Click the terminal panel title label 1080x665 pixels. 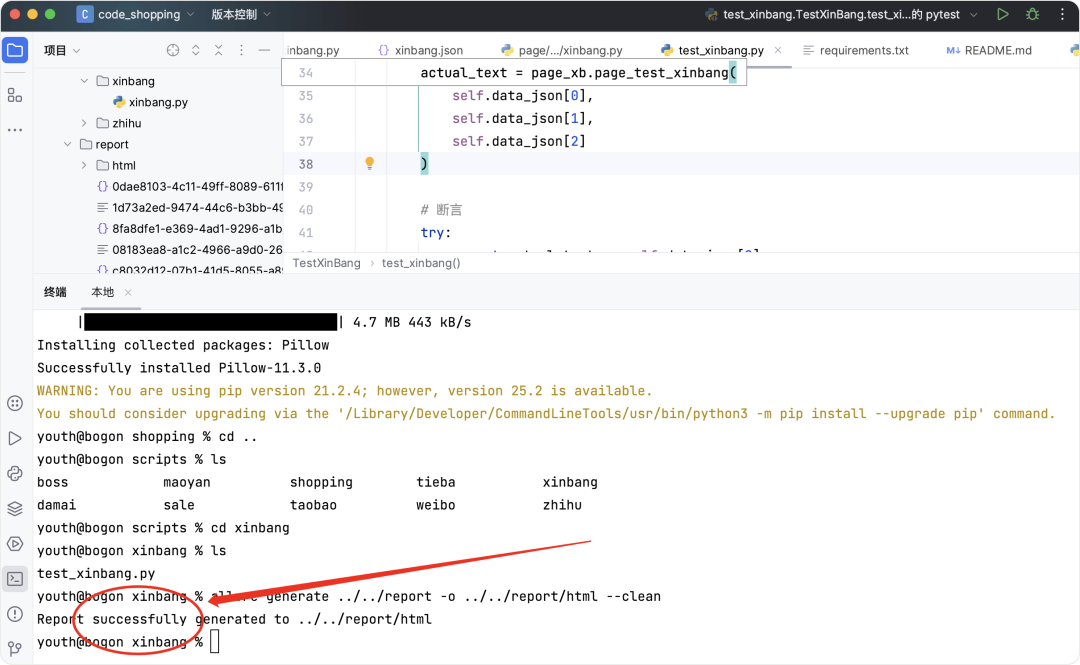pyautogui.click(x=55, y=292)
